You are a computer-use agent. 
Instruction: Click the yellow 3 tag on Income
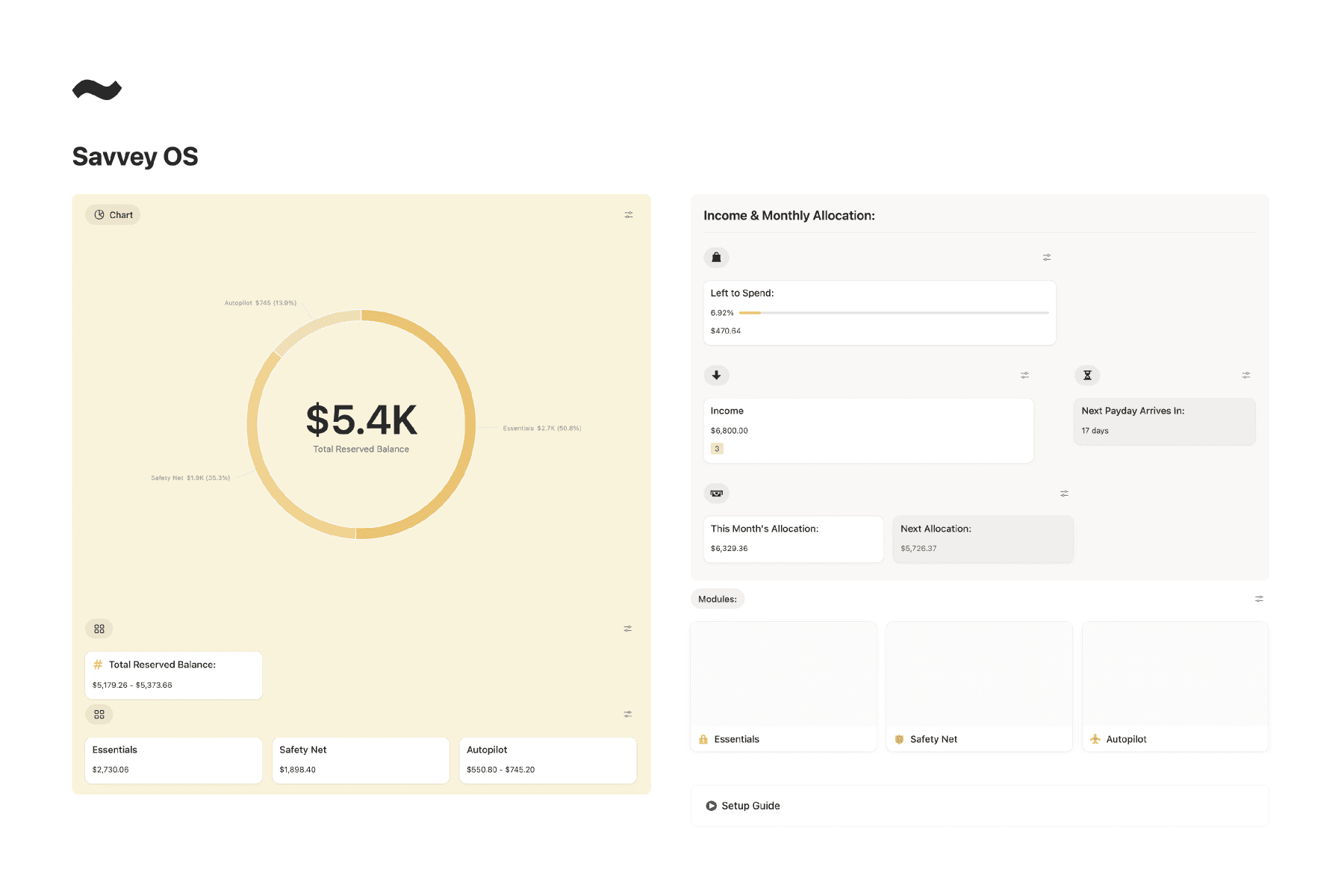717,449
